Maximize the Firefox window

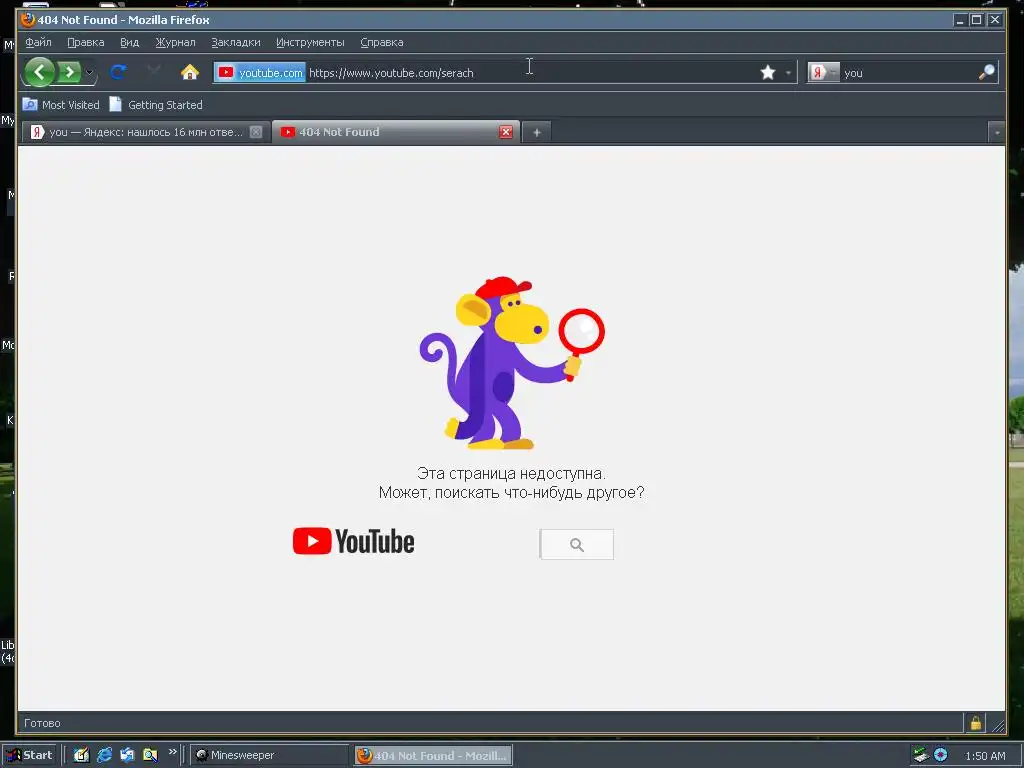pyautogui.click(x=976, y=20)
